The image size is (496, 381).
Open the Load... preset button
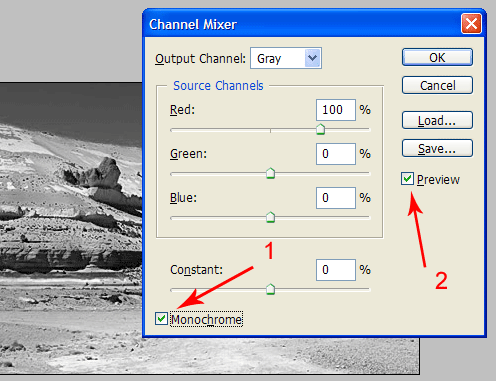point(437,120)
